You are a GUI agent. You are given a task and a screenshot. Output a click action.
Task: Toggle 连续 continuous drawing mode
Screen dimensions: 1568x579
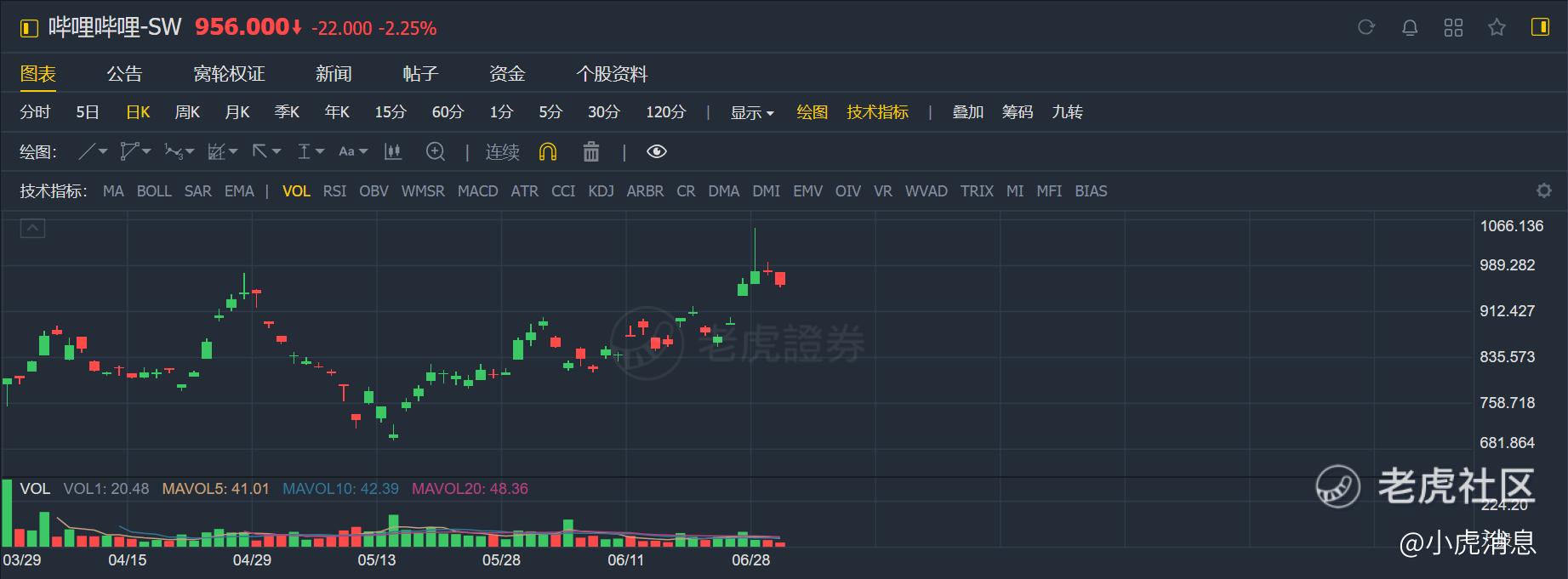pyautogui.click(x=502, y=152)
